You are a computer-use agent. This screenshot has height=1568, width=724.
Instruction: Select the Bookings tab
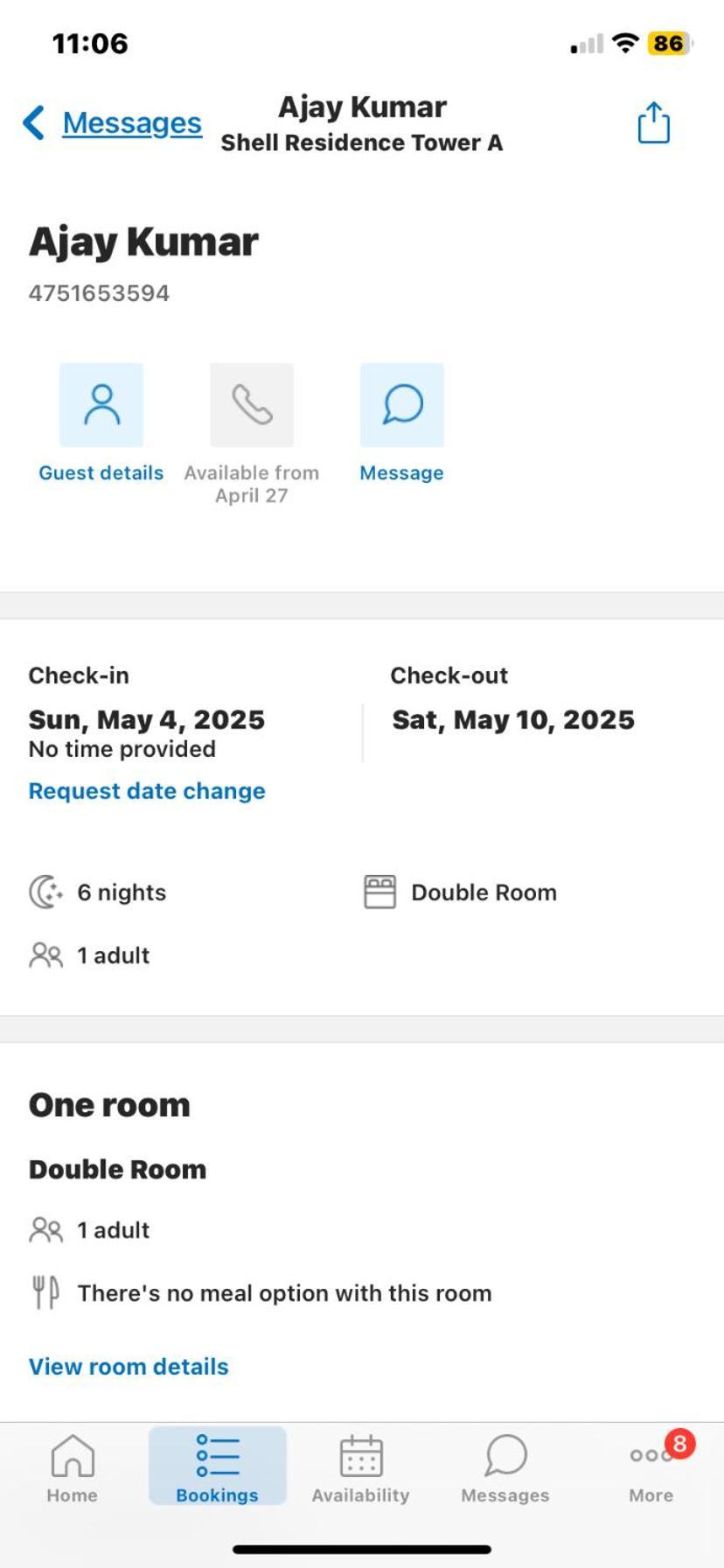coord(217,1467)
